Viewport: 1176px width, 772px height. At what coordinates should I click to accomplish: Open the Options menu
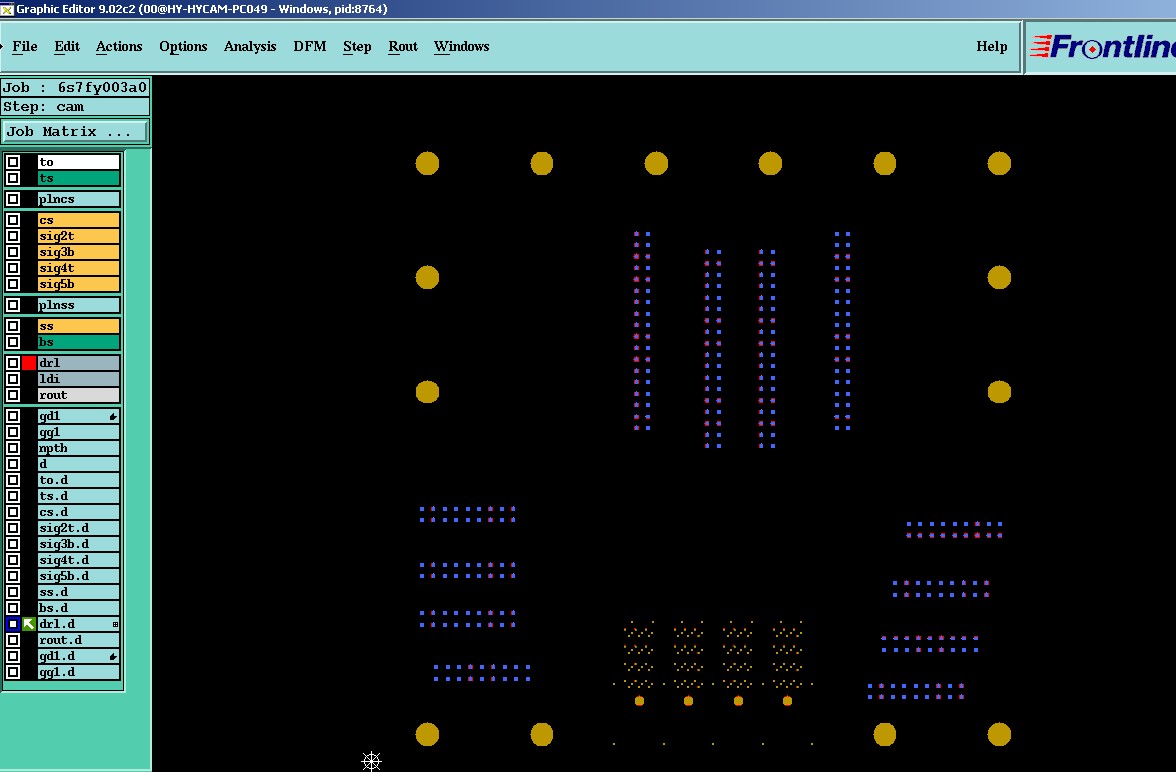click(183, 47)
